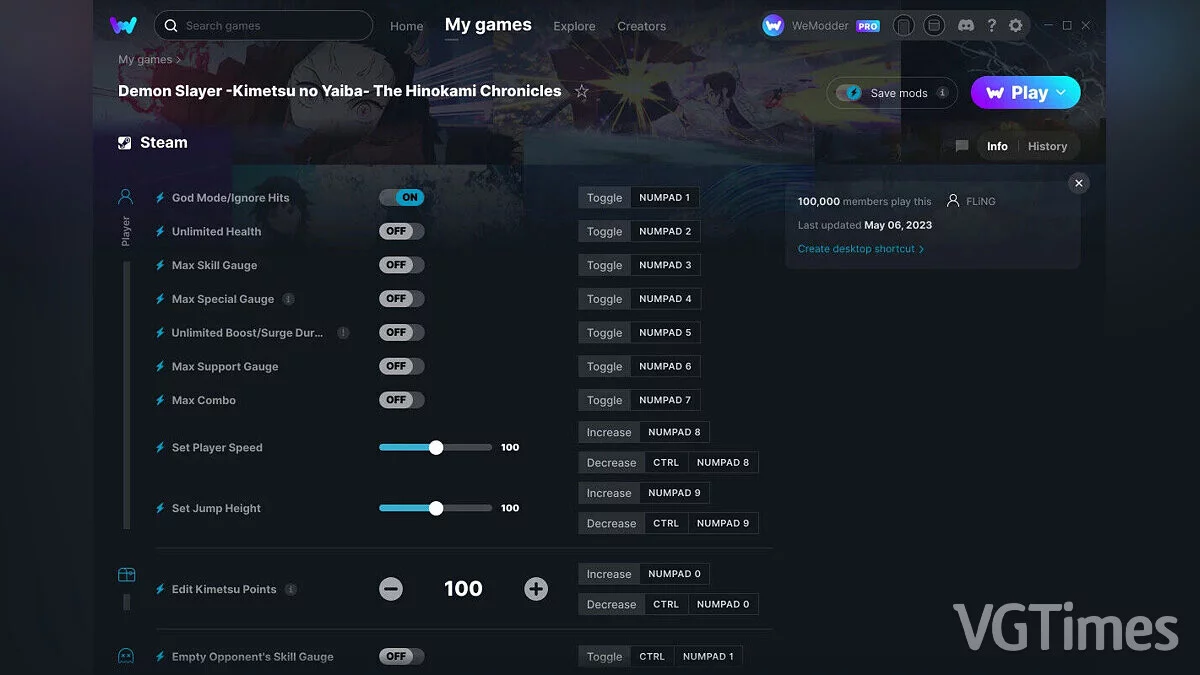Click the second square icon before Discord

pos(934,26)
